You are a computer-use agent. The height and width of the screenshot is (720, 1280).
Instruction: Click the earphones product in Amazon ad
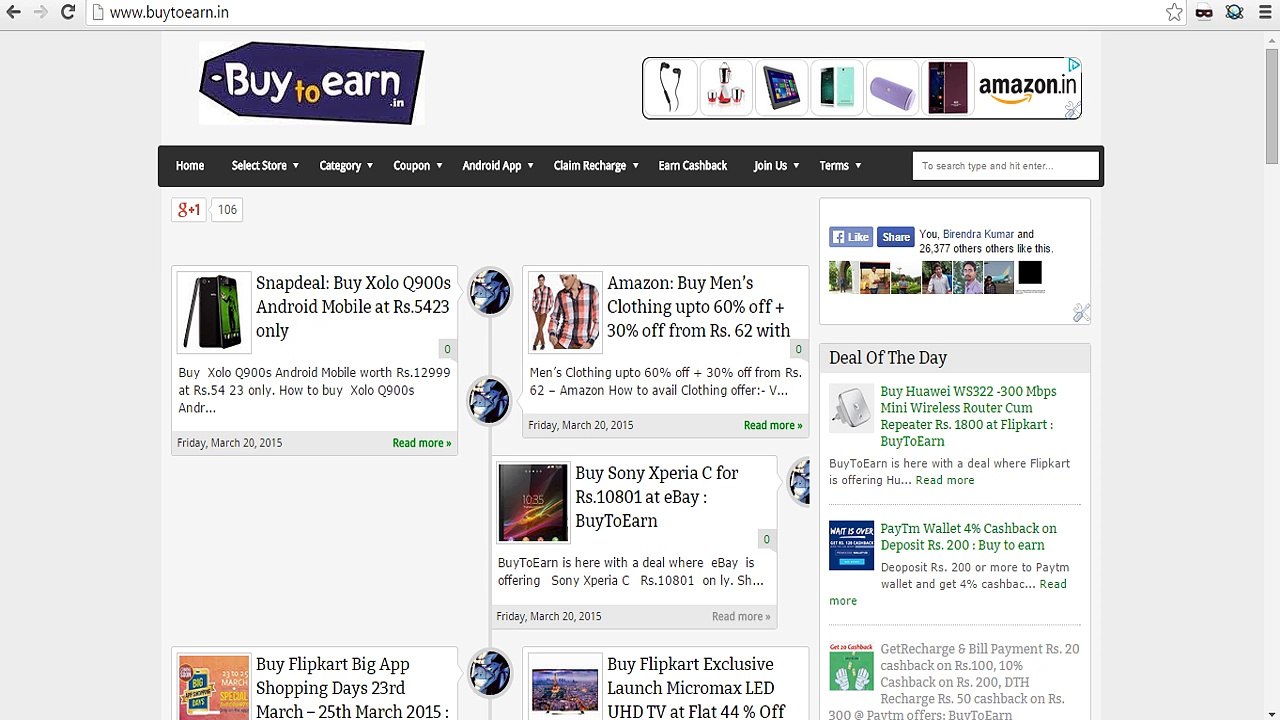pyautogui.click(x=670, y=87)
